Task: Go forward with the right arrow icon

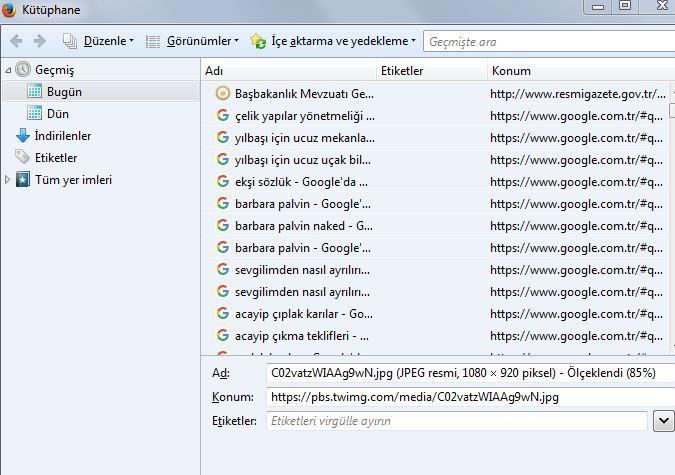Action: 40,41
